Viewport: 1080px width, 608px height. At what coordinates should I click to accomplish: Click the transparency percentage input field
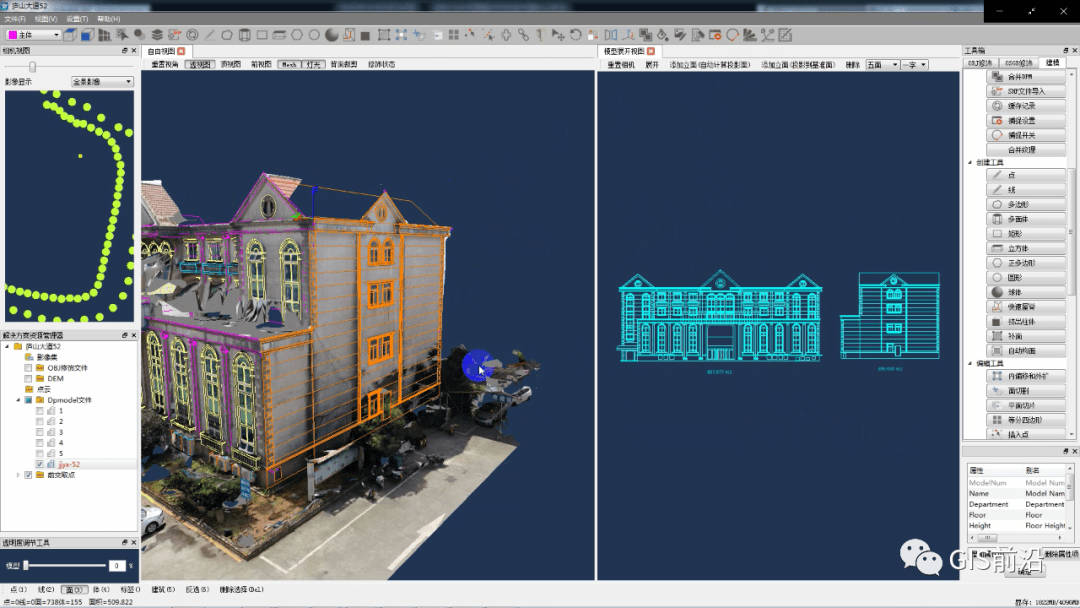pyautogui.click(x=117, y=565)
